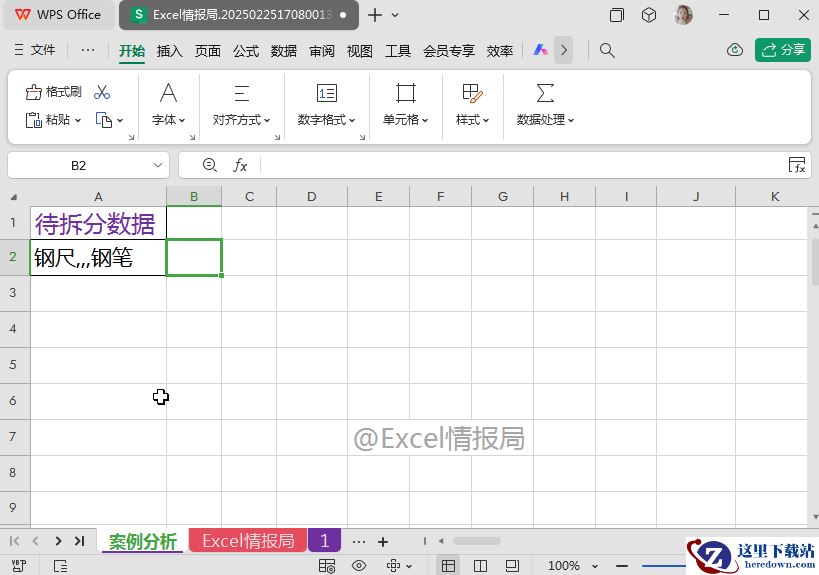
Task: Click the Paste (粘贴) clipboard icon
Action: pyautogui.click(x=33, y=120)
